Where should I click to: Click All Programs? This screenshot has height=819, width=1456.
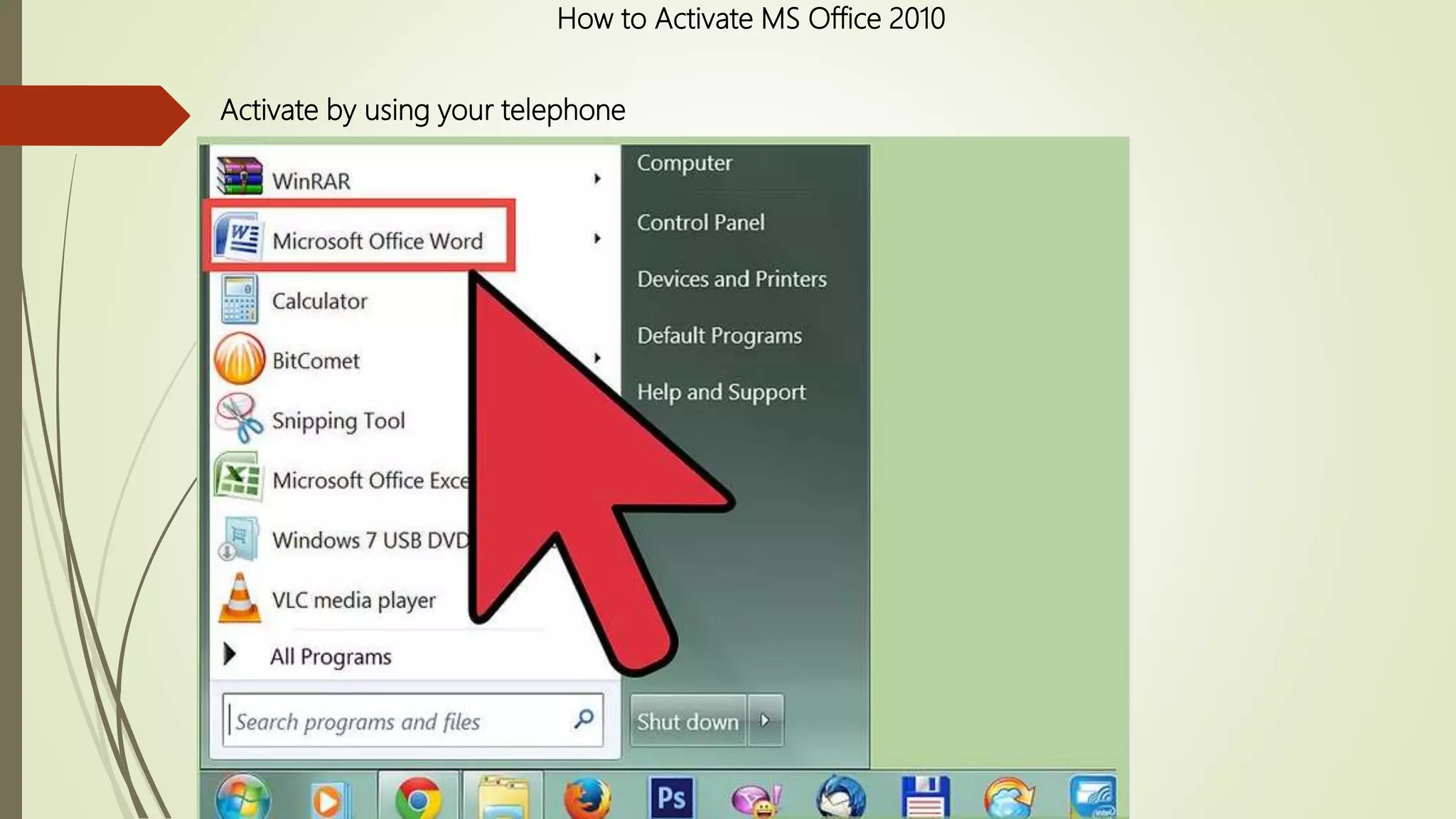point(331,657)
